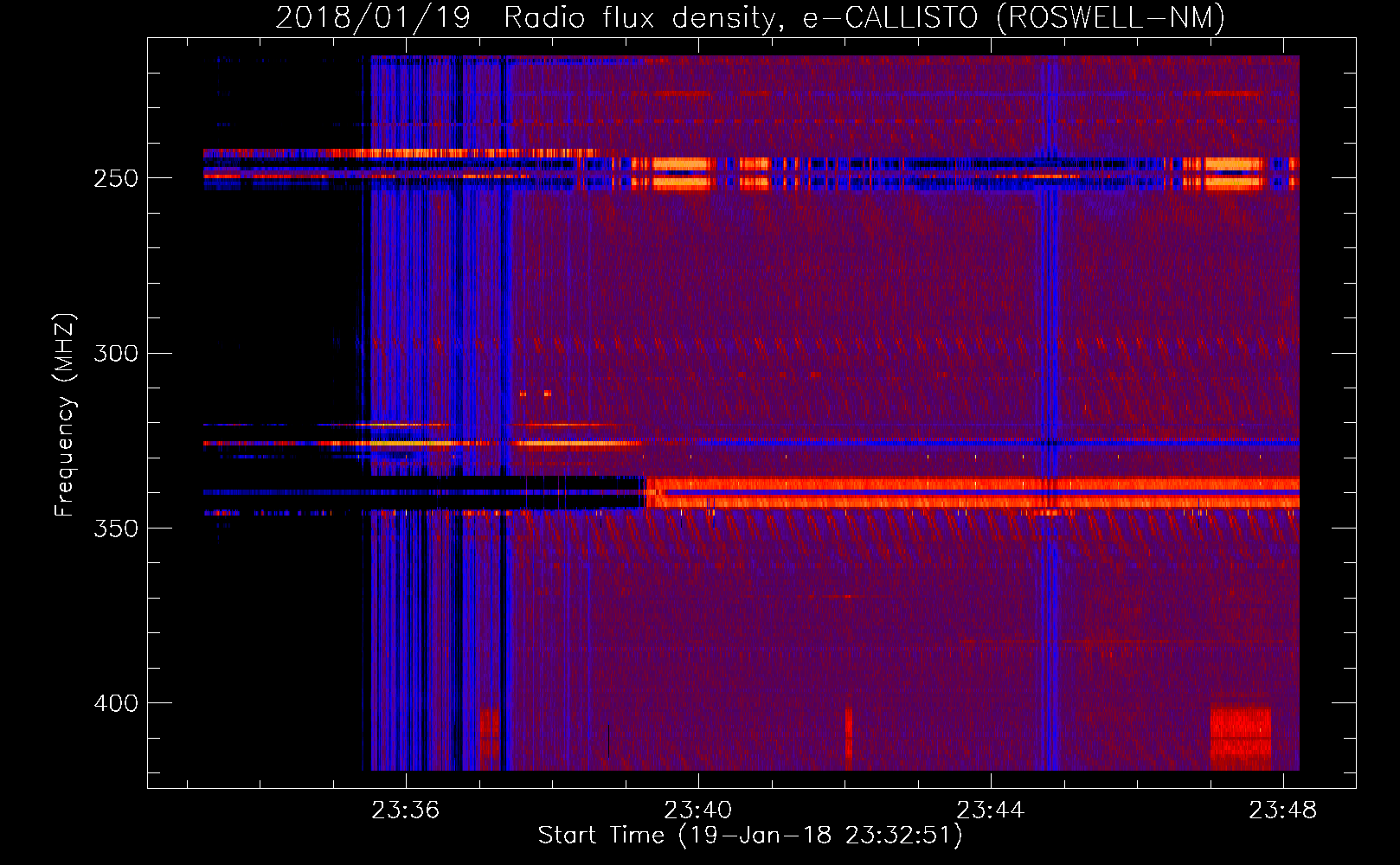Click the bright orange emission band near 340 MHz
This screenshot has width=1400, height=865.
click(973, 492)
